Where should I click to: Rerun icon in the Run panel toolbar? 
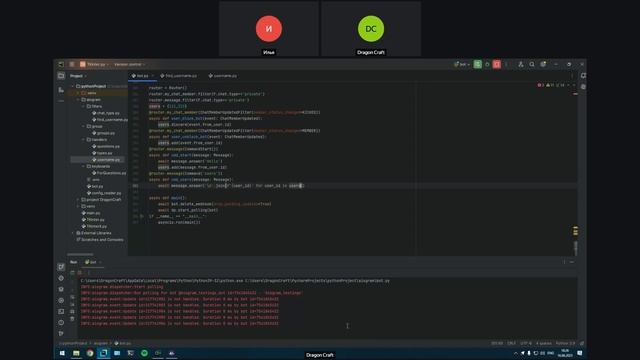tap(73, 273)
